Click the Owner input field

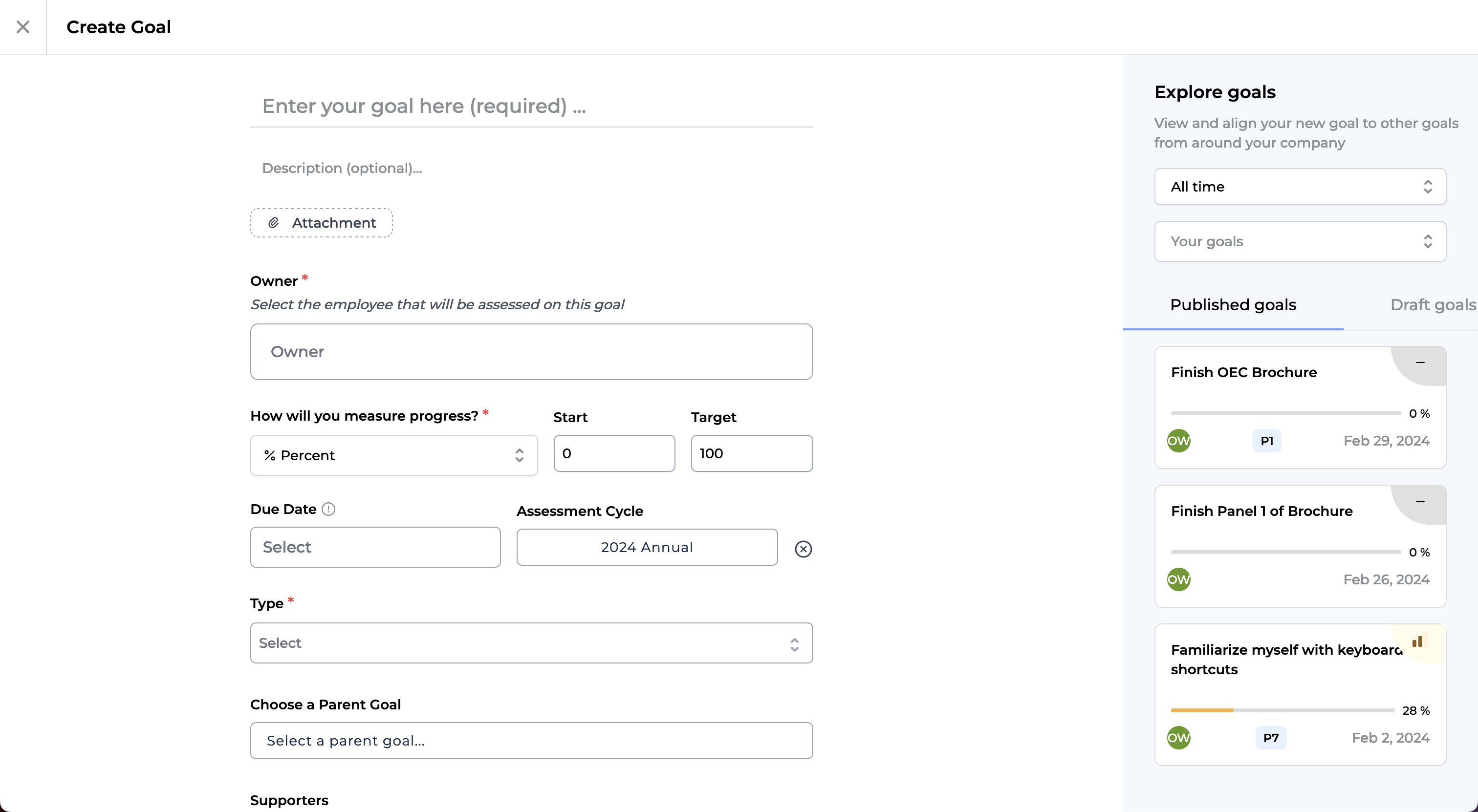(x=531, y=352)
